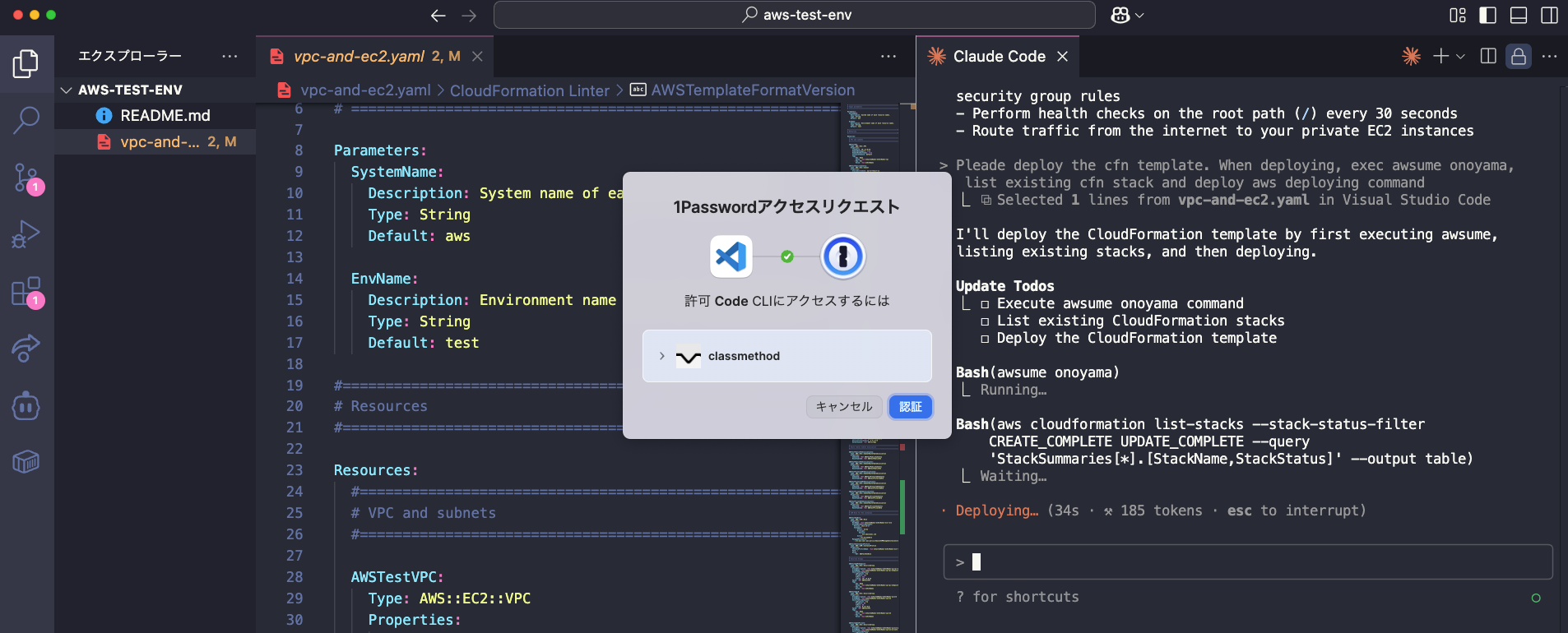Go back with the left arrow
The width and height of the screenshot is (1568, 633).
[x=438, y=16]
